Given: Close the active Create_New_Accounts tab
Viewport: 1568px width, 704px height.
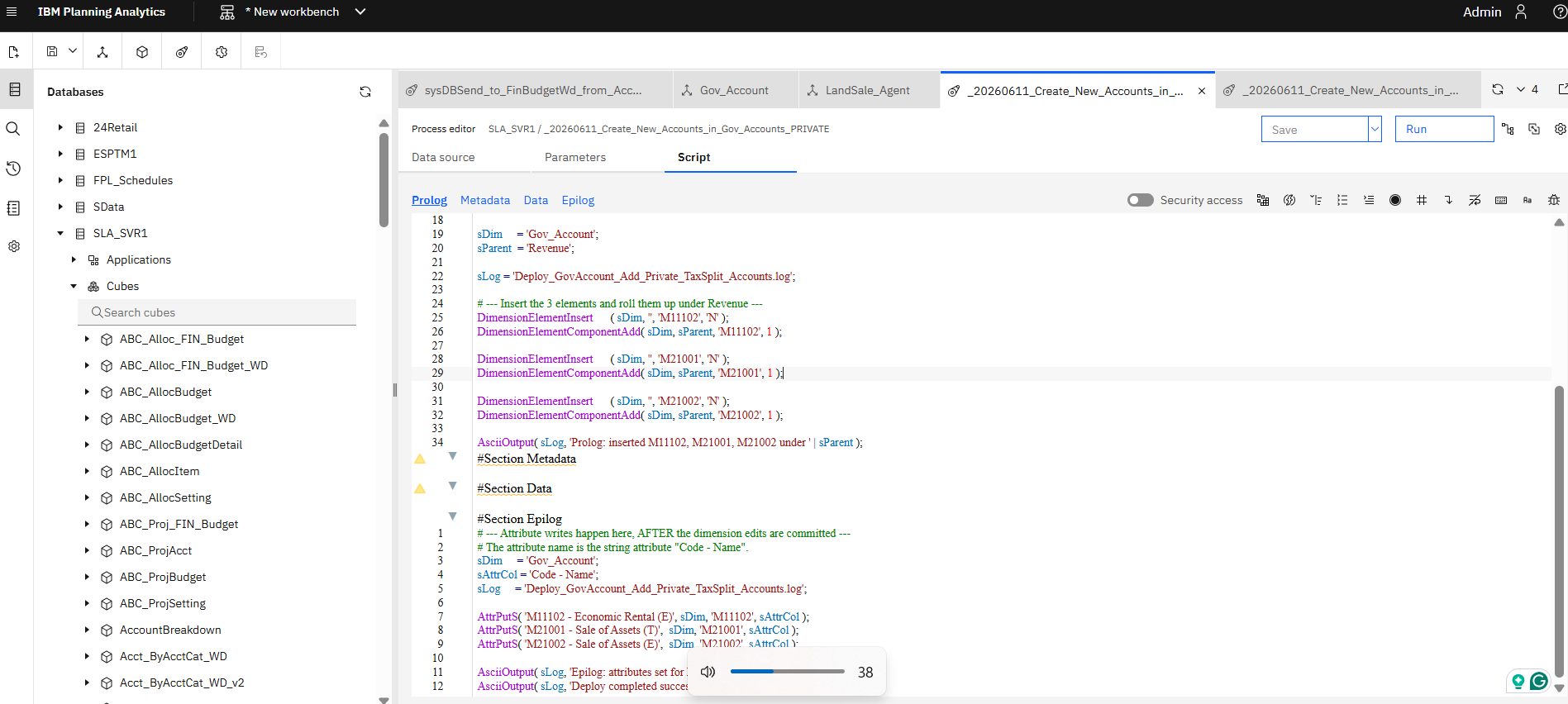Looking at the screenshot, I should [x=1202, y=91].
